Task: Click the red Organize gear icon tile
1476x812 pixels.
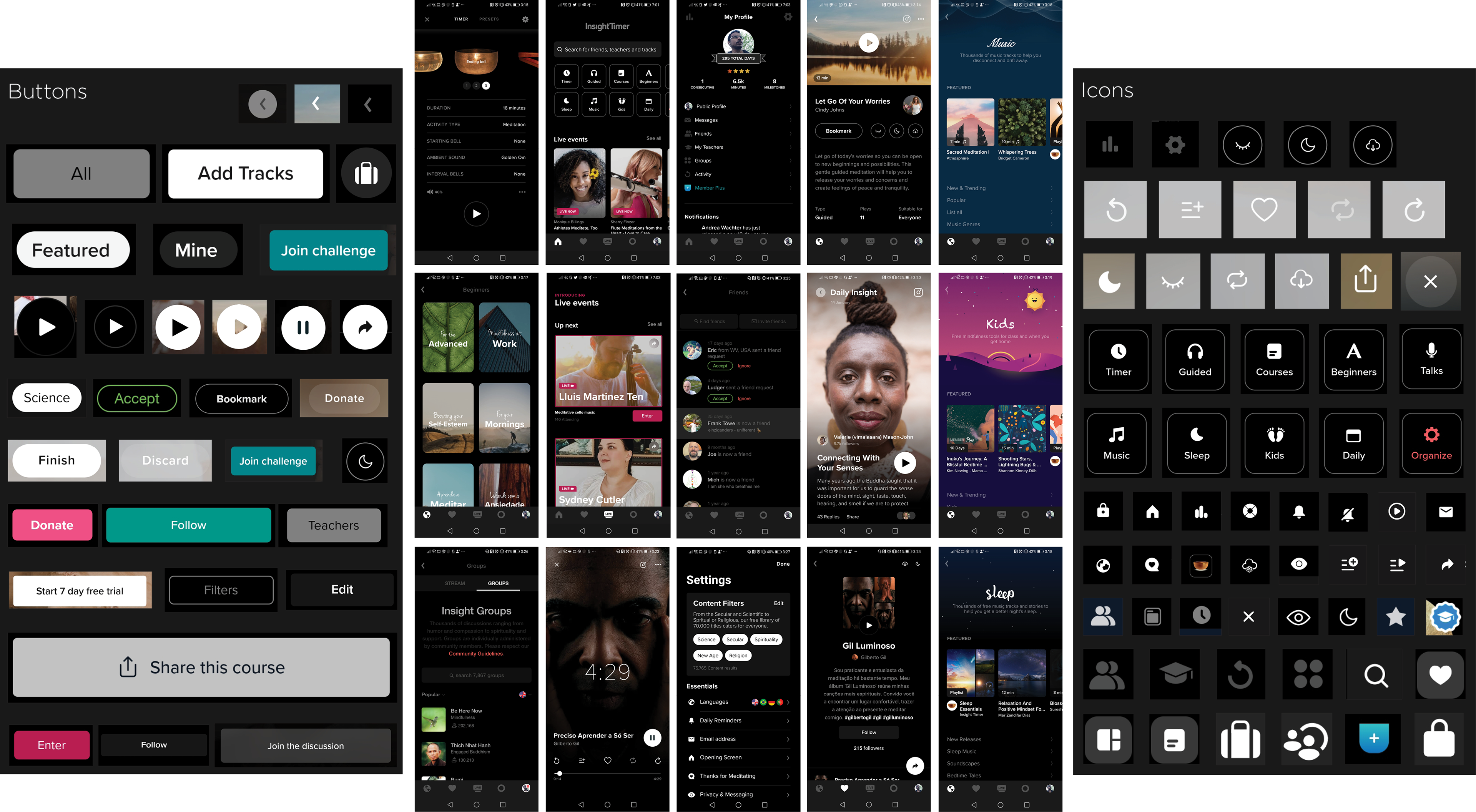Action: [1431, 443]
